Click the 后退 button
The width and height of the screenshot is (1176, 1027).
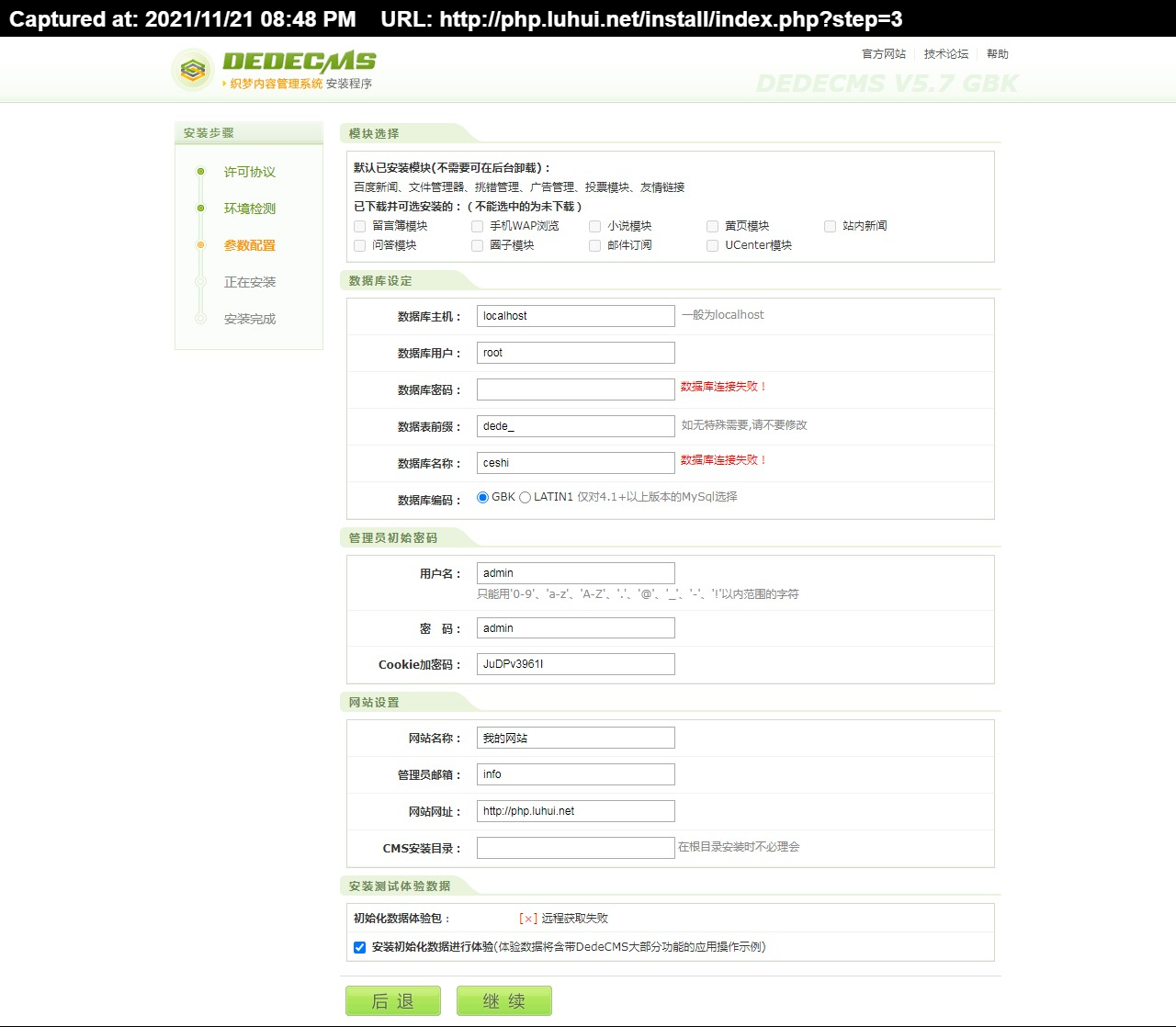(393, 1001)
